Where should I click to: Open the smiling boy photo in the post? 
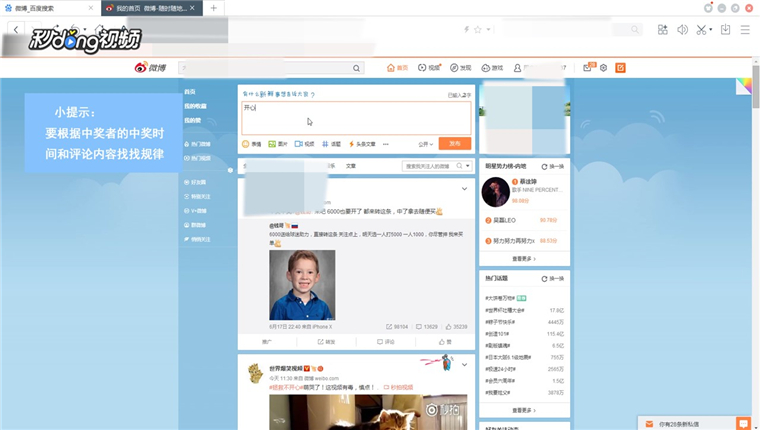coord(302,285)
